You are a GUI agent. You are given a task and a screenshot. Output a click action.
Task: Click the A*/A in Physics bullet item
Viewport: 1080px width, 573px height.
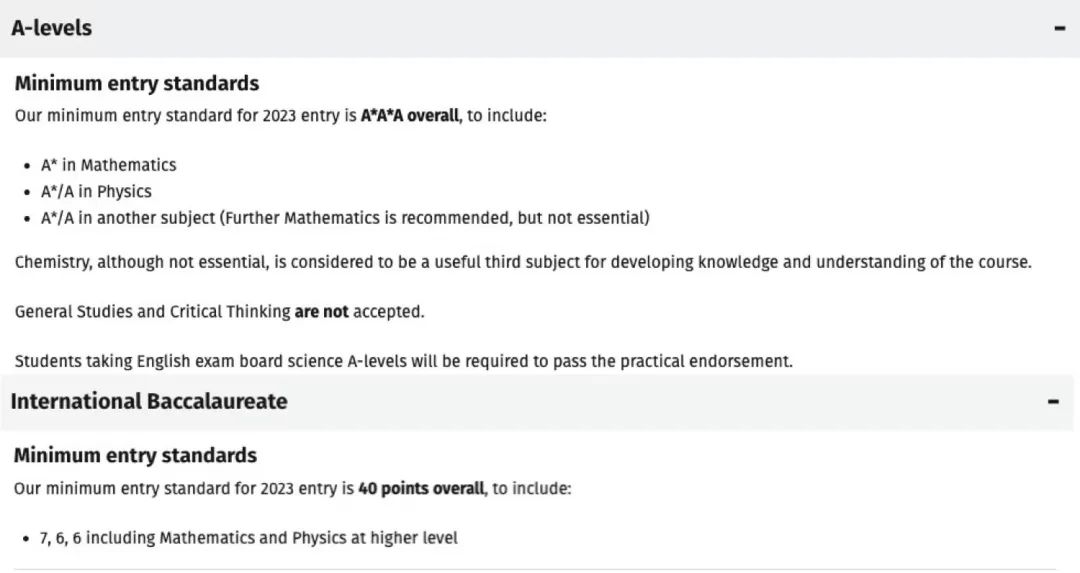click(96, 191)
